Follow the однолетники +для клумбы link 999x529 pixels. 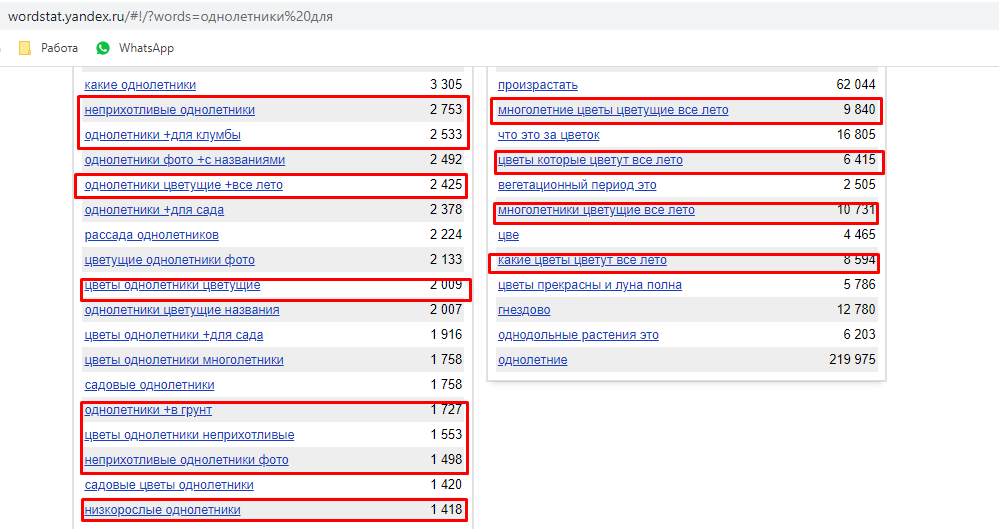pos(162,135)
